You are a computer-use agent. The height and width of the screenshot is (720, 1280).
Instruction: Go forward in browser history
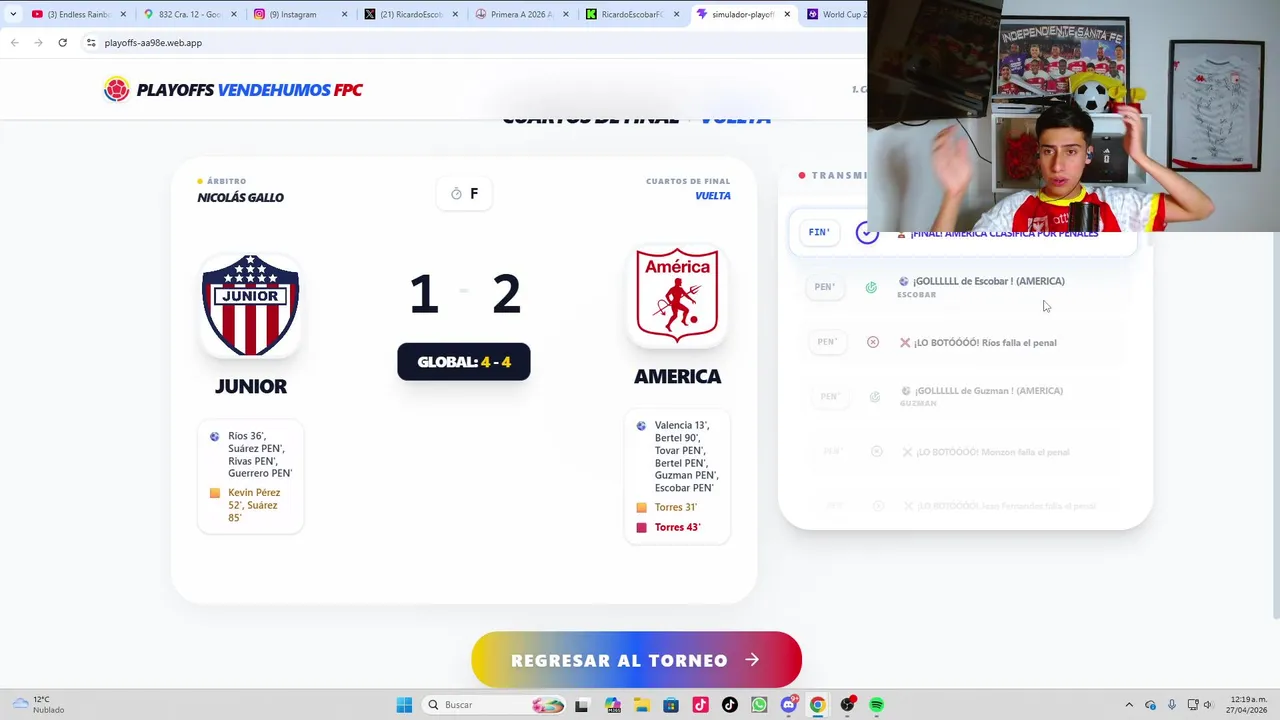pos(38,42)
